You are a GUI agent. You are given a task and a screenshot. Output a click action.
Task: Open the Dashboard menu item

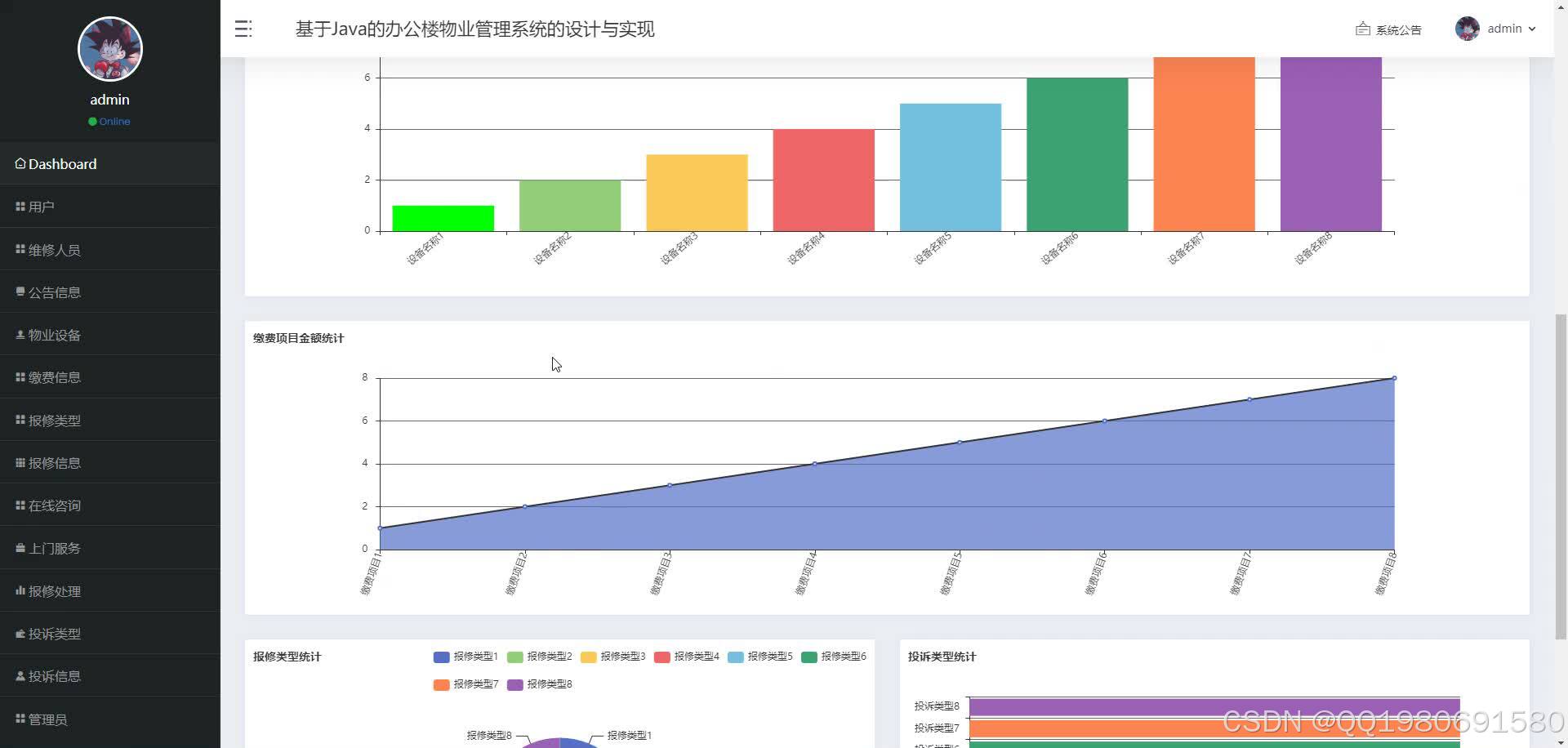pos(110,164)
